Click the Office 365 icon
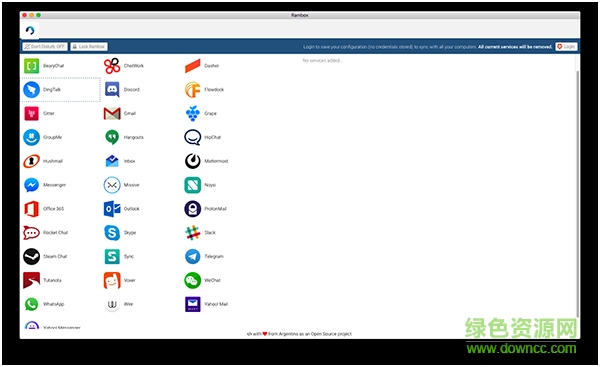 click(x=31, y=209)
